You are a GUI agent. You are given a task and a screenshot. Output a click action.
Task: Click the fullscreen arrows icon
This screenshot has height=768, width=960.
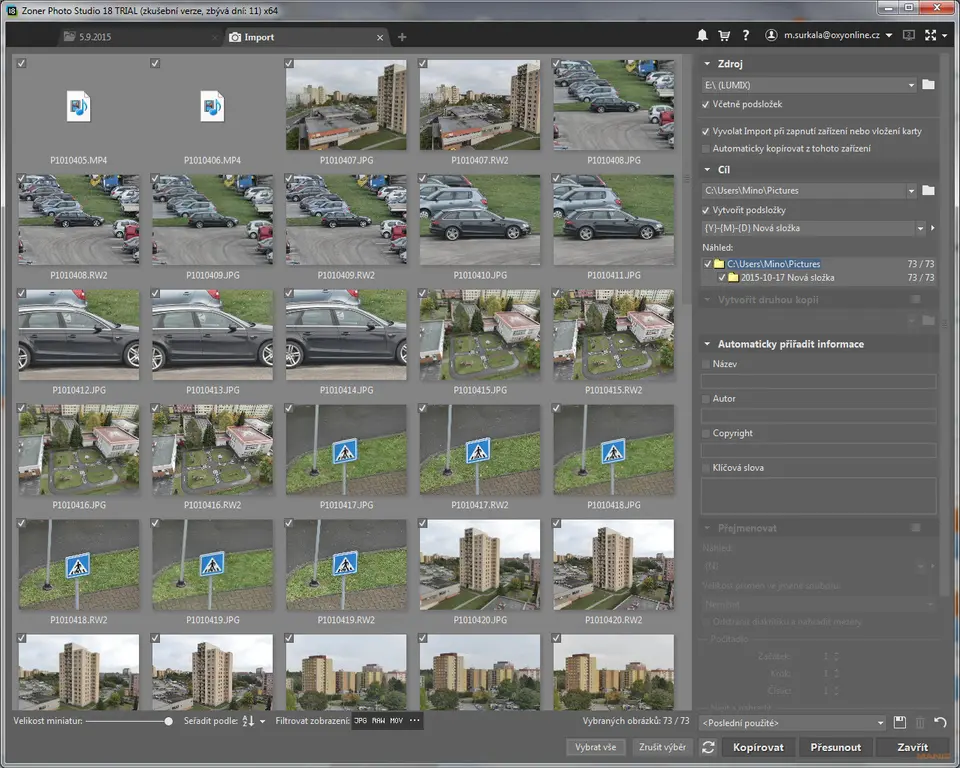pos(932,36)
